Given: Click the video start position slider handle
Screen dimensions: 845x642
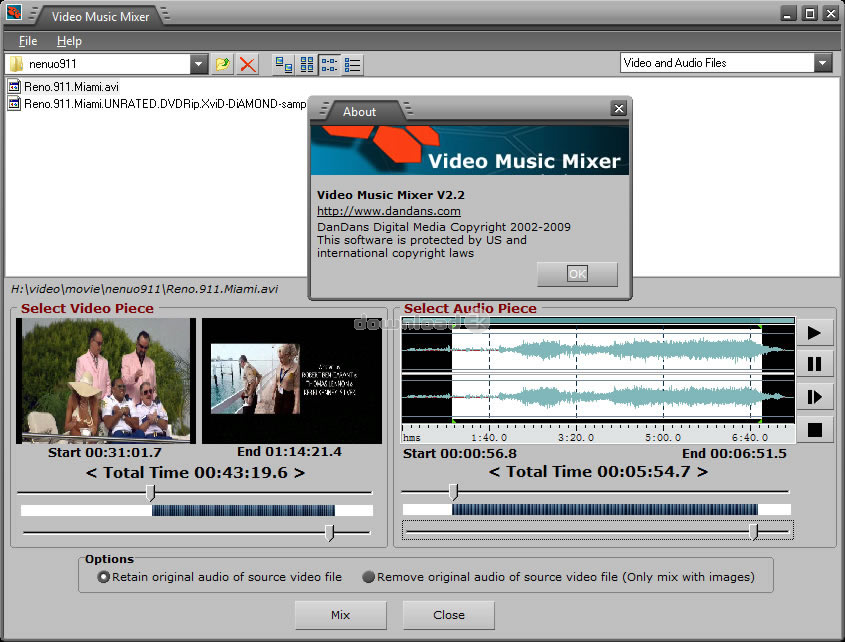Looking at the screenshot, I should pyautogui.click(x=151, y=492).
